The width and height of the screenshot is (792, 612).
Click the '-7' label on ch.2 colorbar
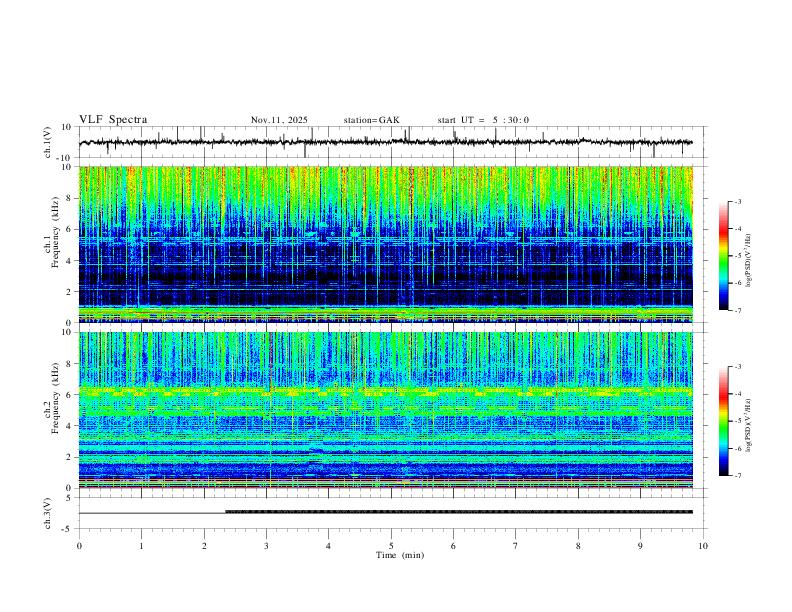pos(737,476)
